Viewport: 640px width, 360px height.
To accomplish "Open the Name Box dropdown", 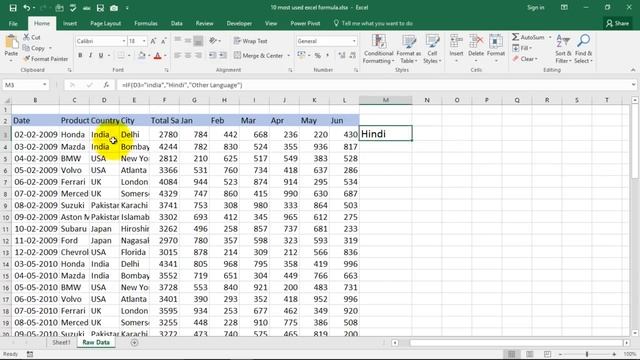I will point(44,85).
